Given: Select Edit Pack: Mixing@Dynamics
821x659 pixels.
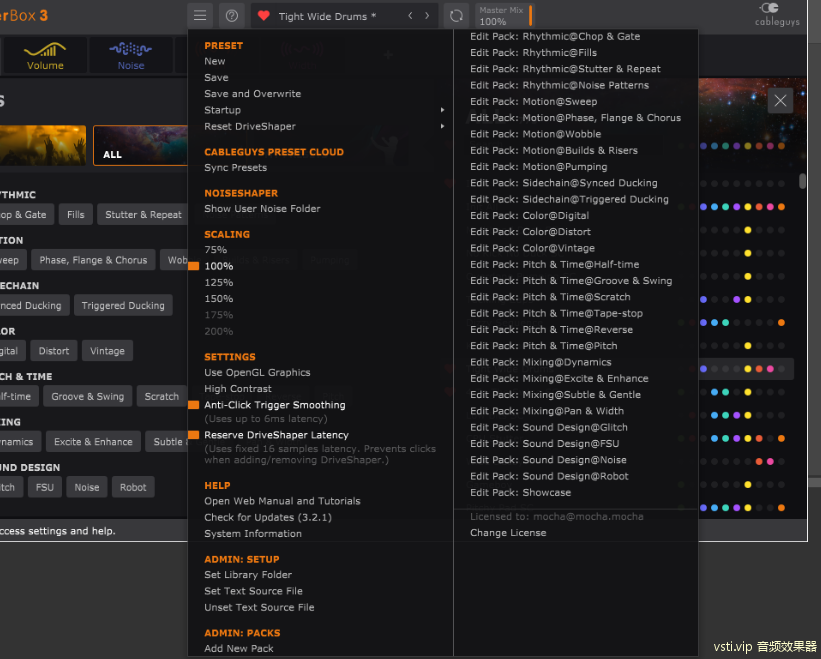Looking at the screenshot, I should coord(541,362).
